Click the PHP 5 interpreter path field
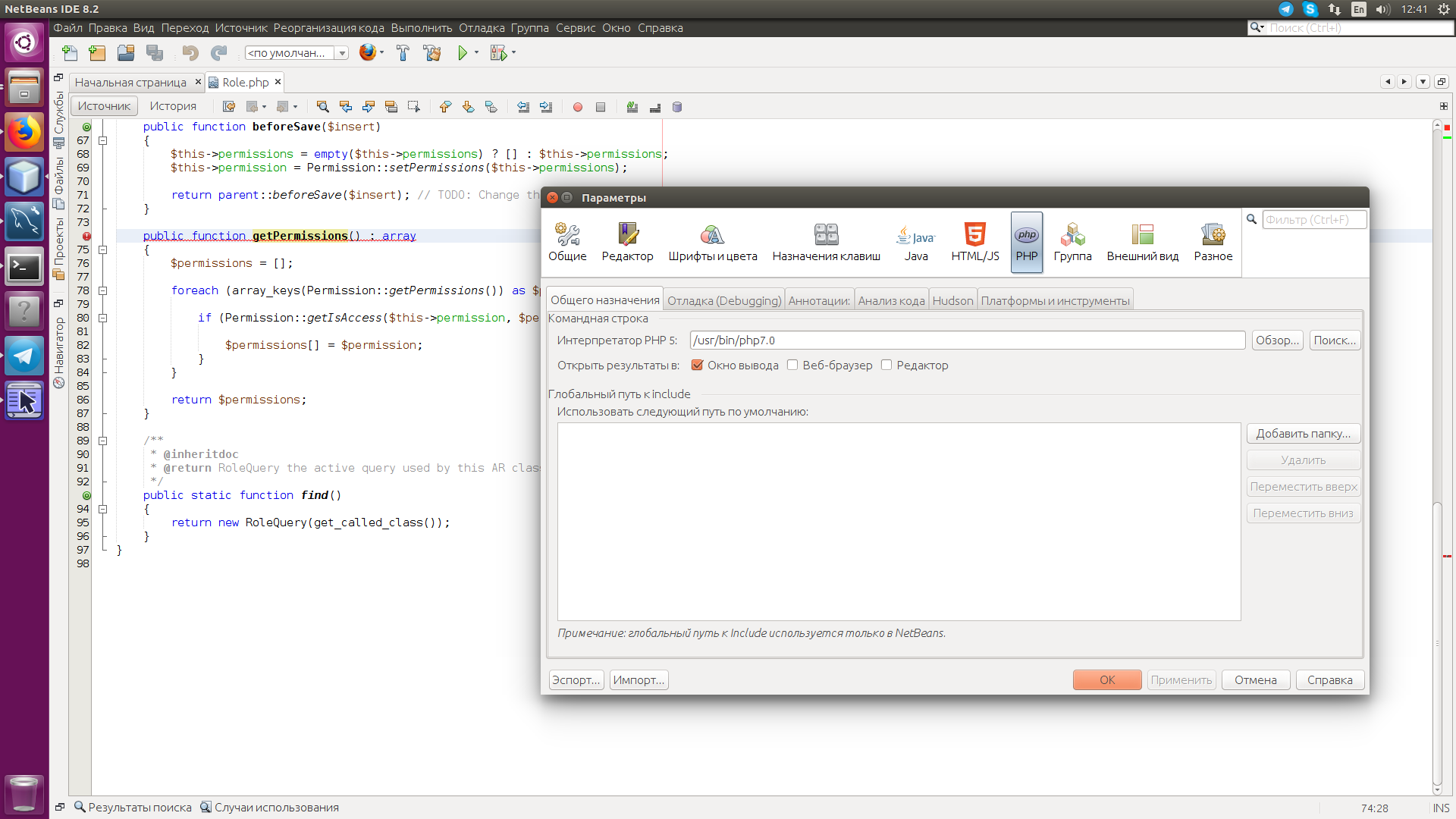Image resolution: width=1456 pixels, height=819 pixels. pos(967,340)
